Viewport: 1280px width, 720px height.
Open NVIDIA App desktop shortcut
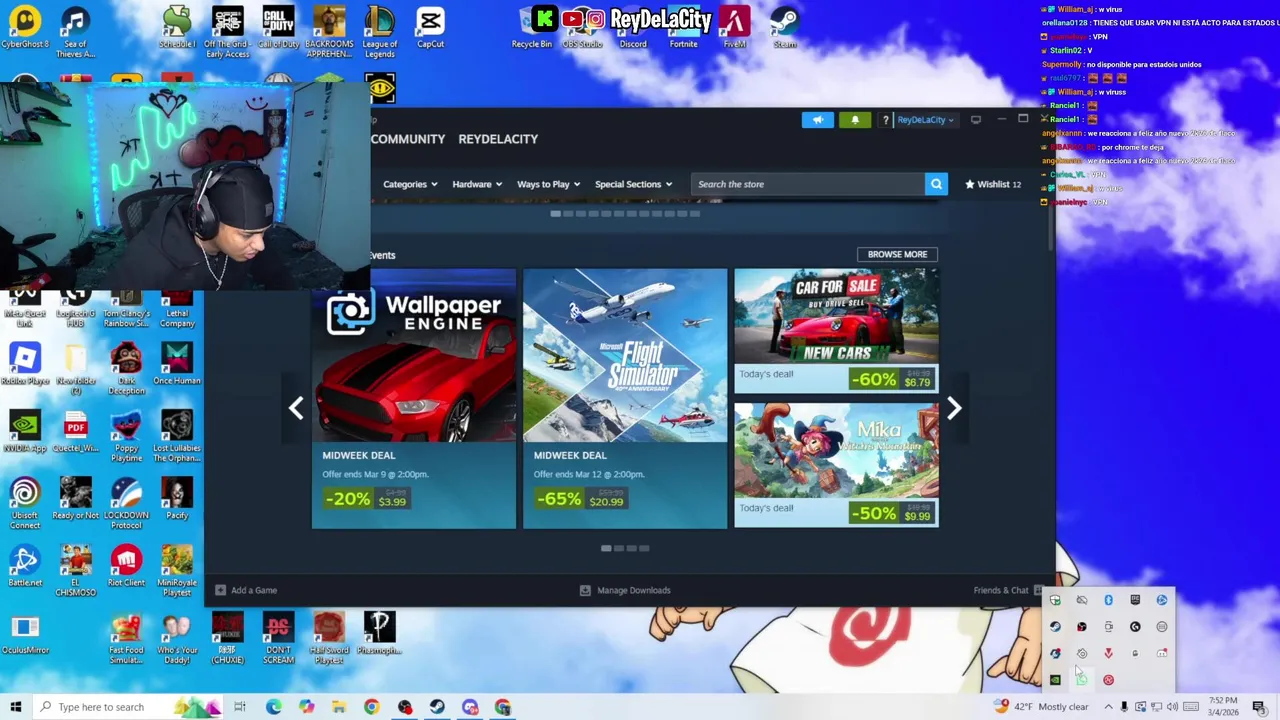click(x=25, y=431)
